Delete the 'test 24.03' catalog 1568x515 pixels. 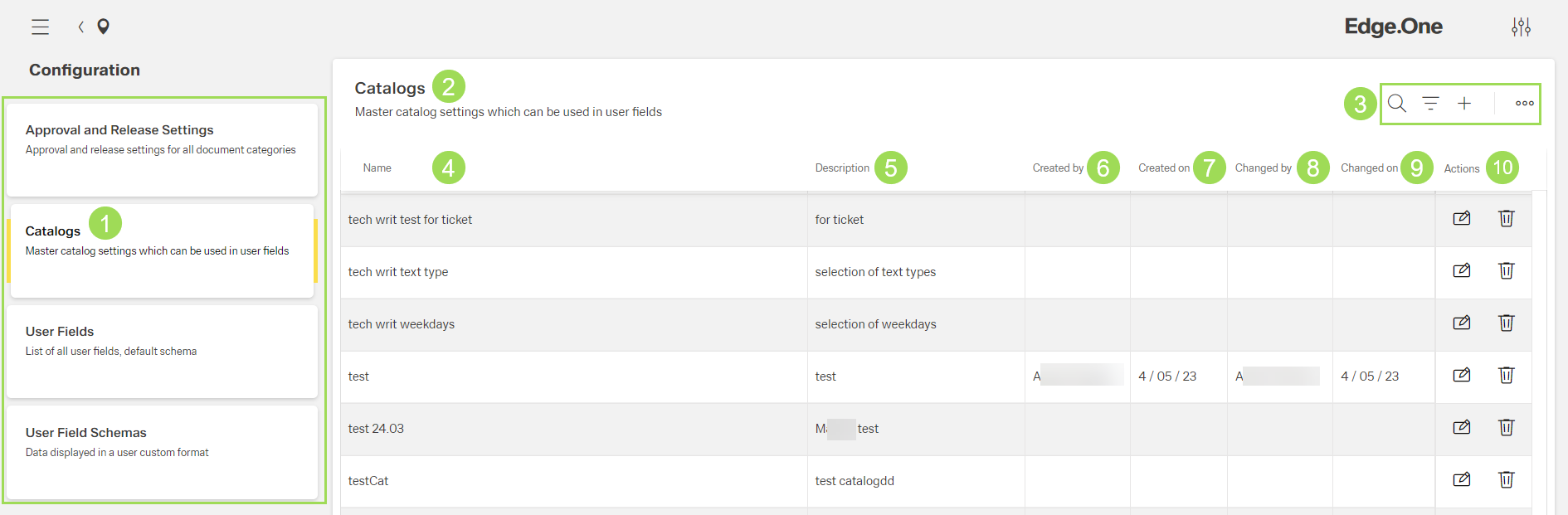1506,428
